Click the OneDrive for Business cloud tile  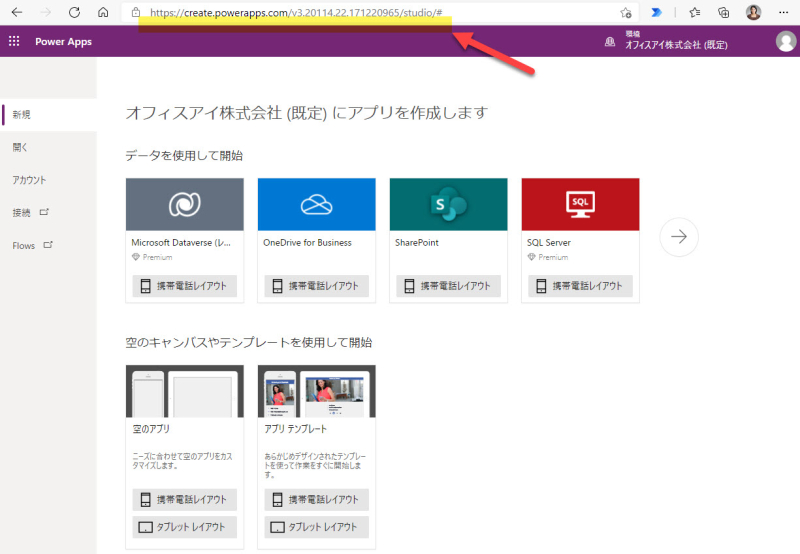(316, 204)
